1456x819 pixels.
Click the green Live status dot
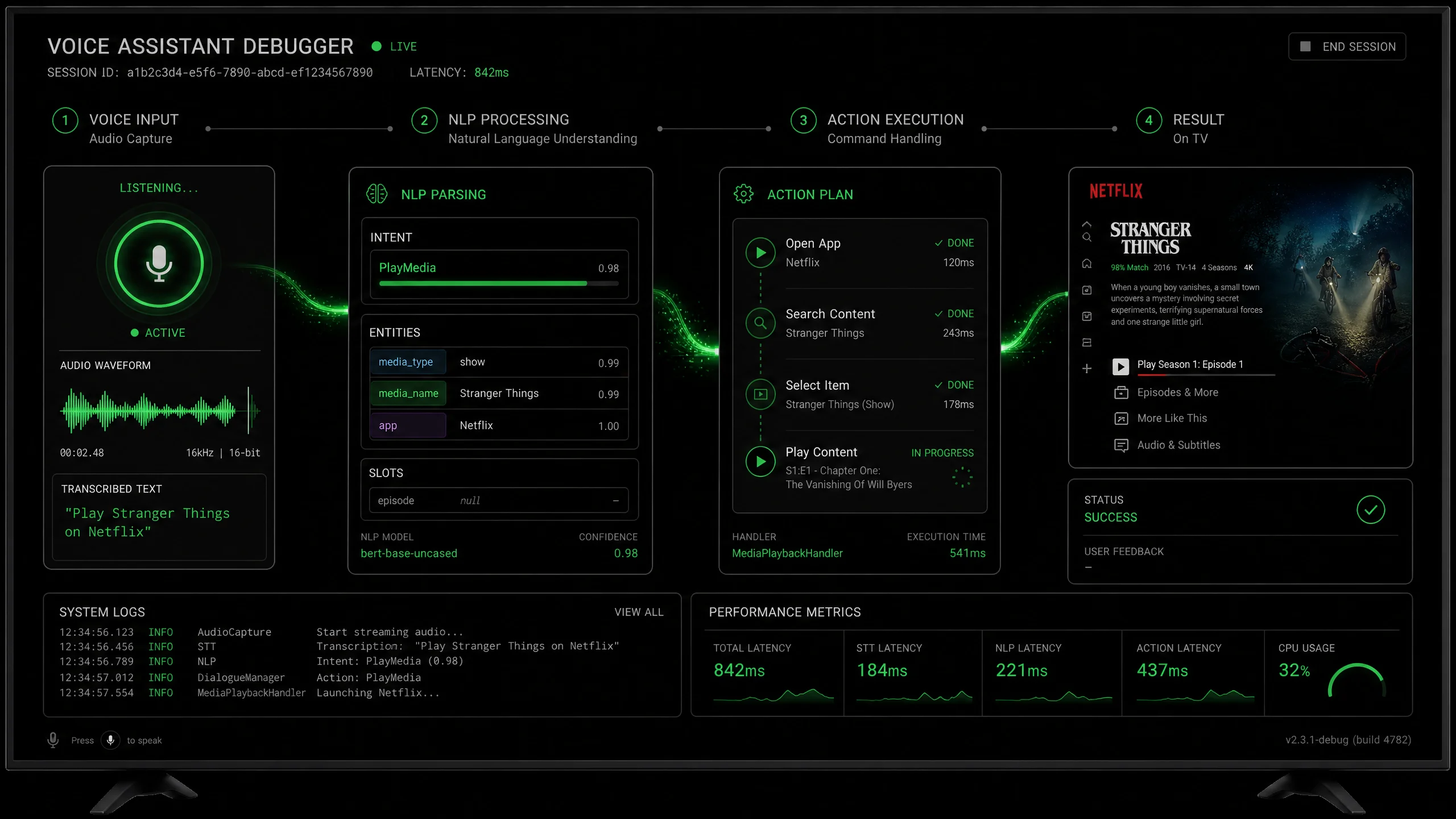coord(377,47)
